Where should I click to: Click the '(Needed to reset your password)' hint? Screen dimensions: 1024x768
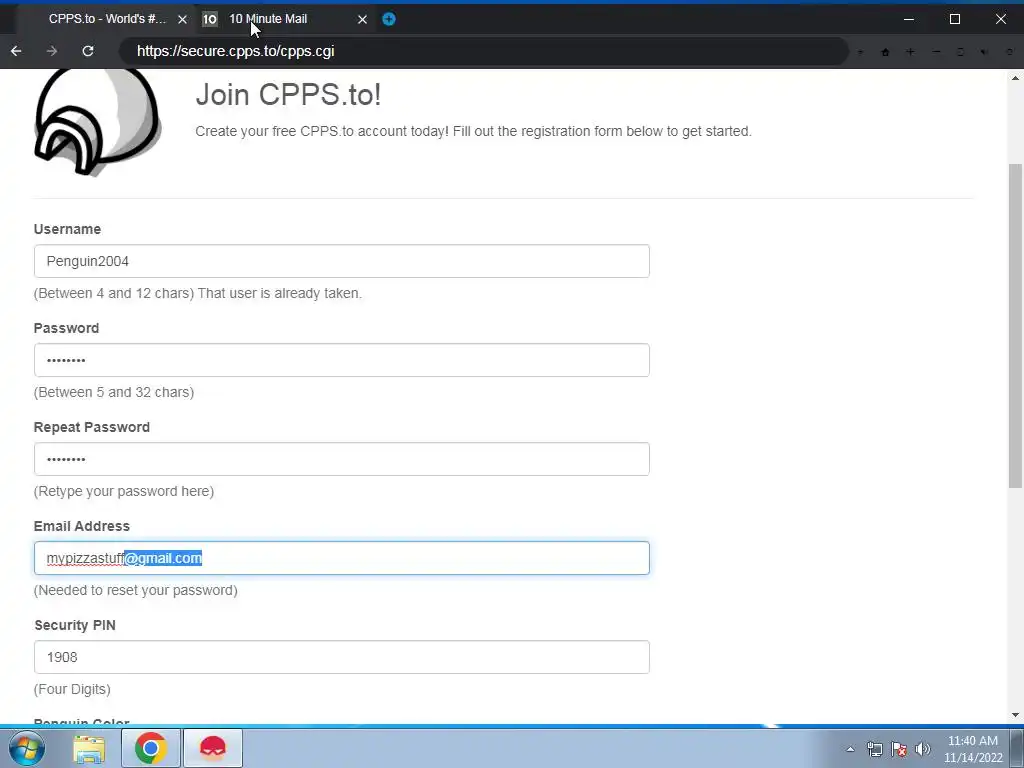click(136, 590)
